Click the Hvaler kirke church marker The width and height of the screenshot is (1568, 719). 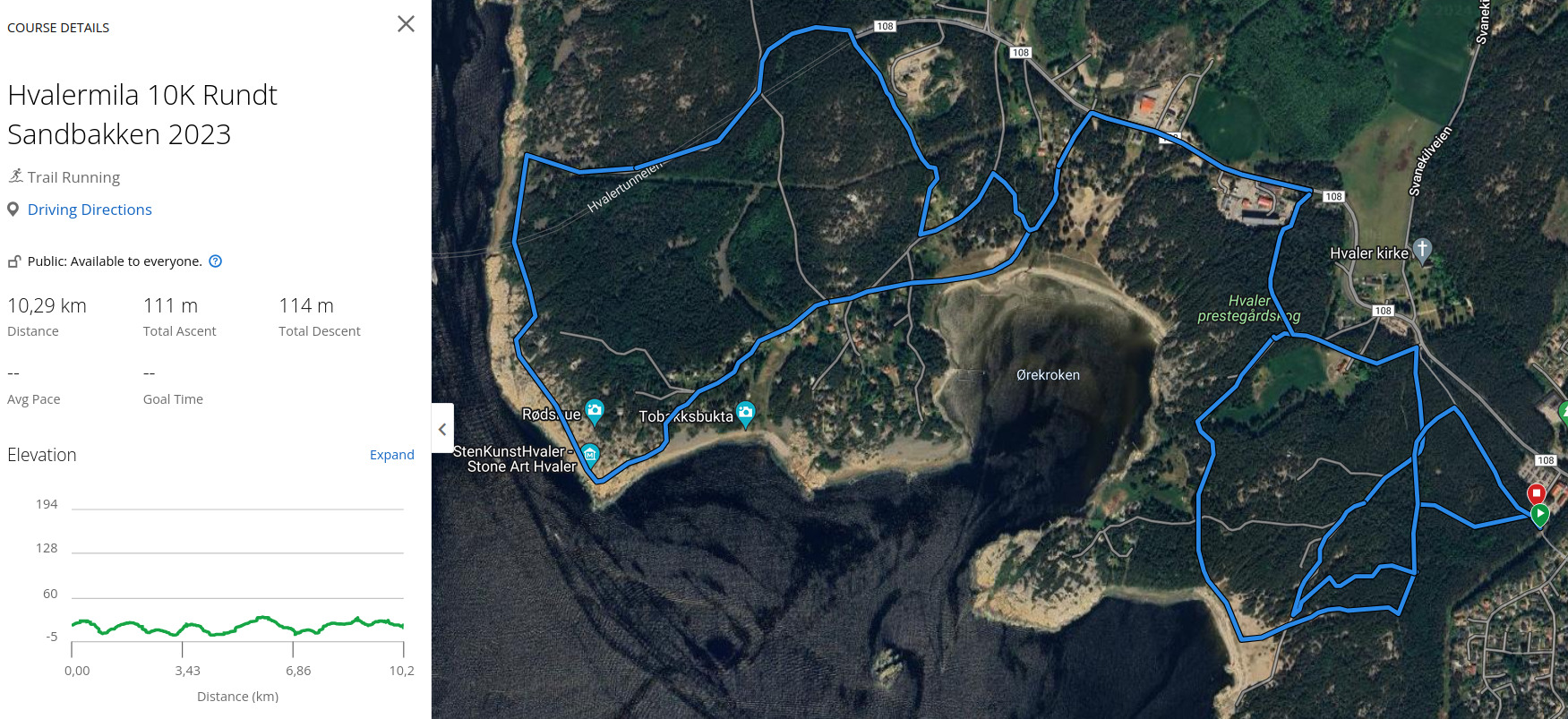click(1422, 250)
